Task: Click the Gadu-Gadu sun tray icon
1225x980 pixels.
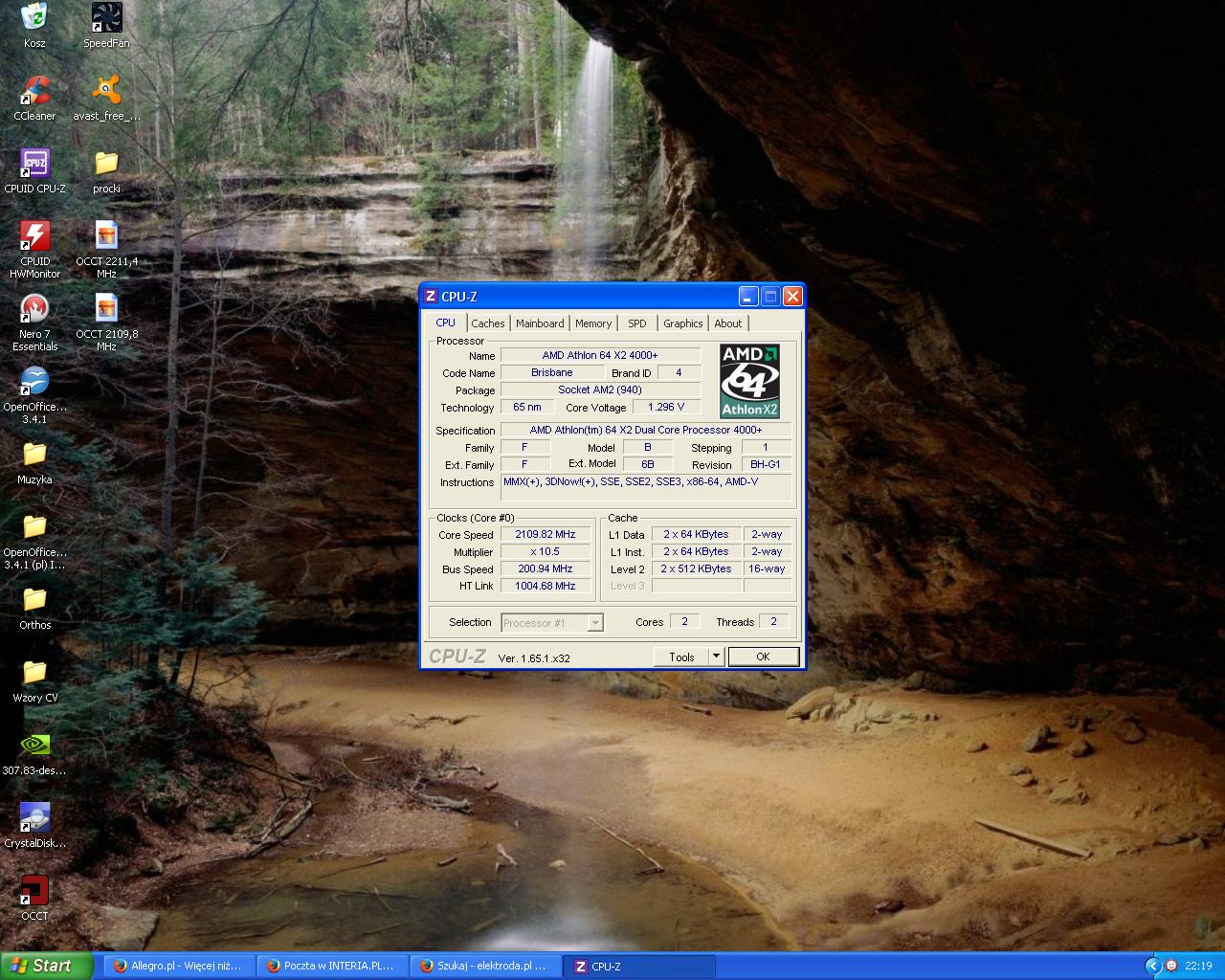Action: pos(1171,966)
